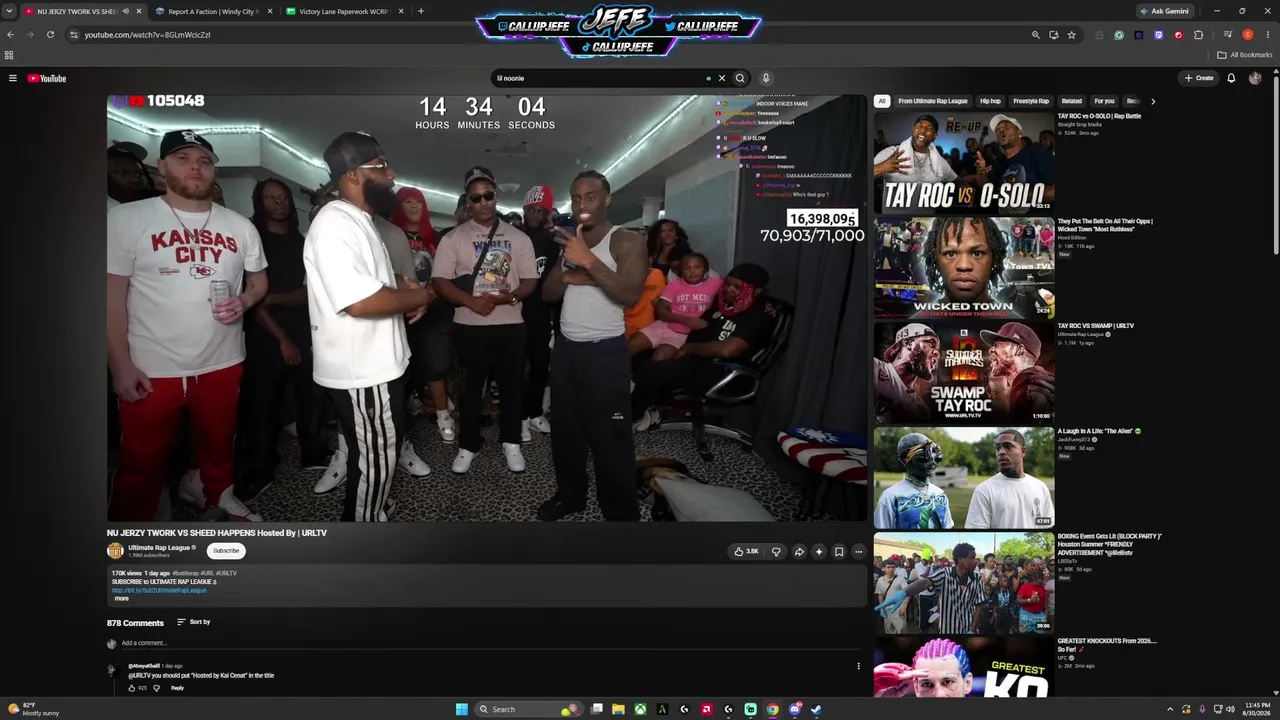Bookmark this page with the star
The height and width of the screenshot is (720, 1280).
pyautogui.click(x=1071, y=34)
